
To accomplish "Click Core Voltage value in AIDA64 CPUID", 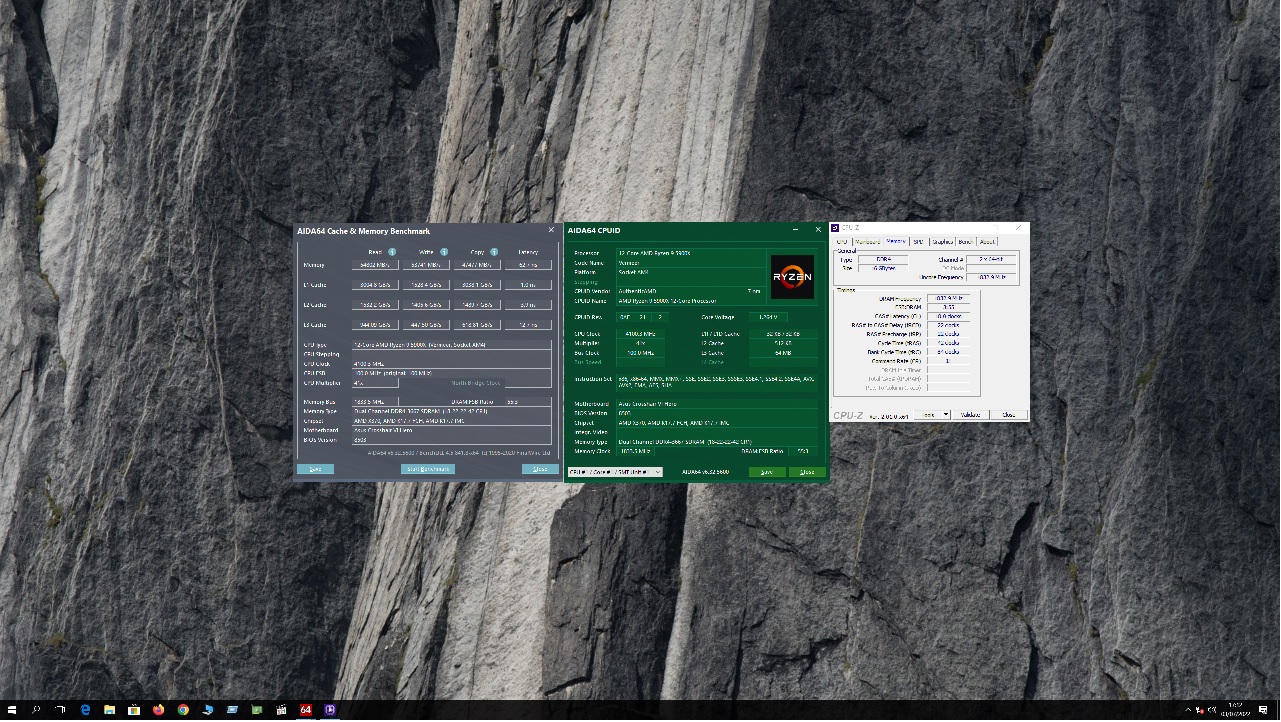I will [768, 317].
